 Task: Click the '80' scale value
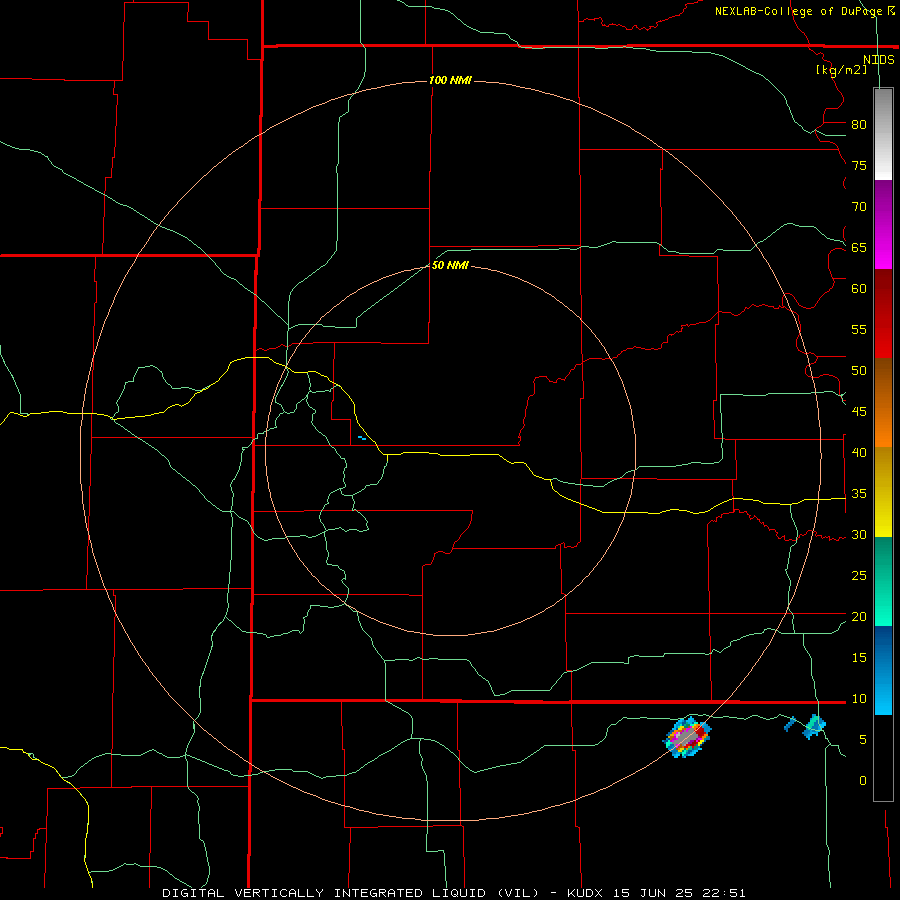(859, 125)
